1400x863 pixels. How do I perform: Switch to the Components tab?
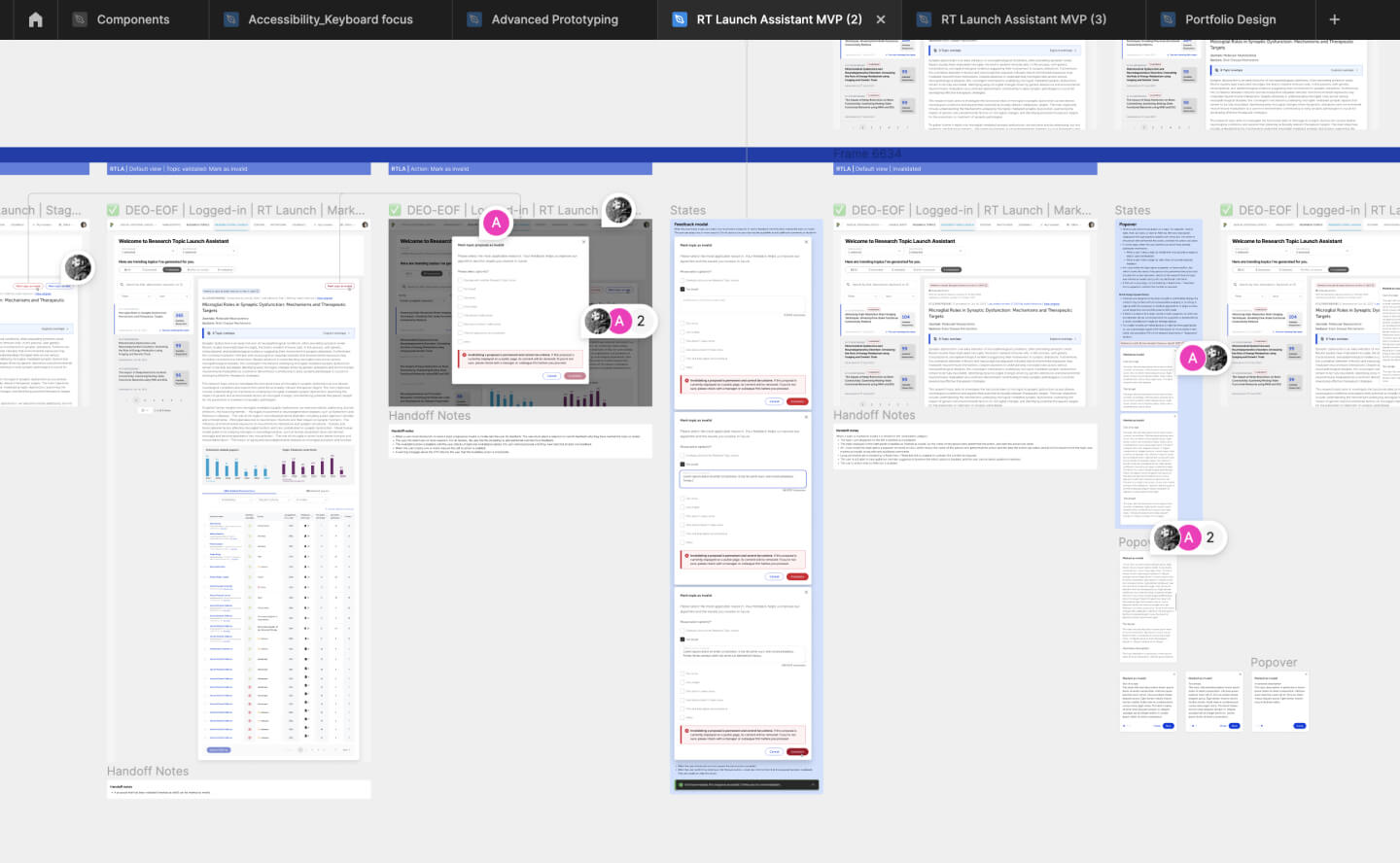pyautogui.click(x=132, y=19)
